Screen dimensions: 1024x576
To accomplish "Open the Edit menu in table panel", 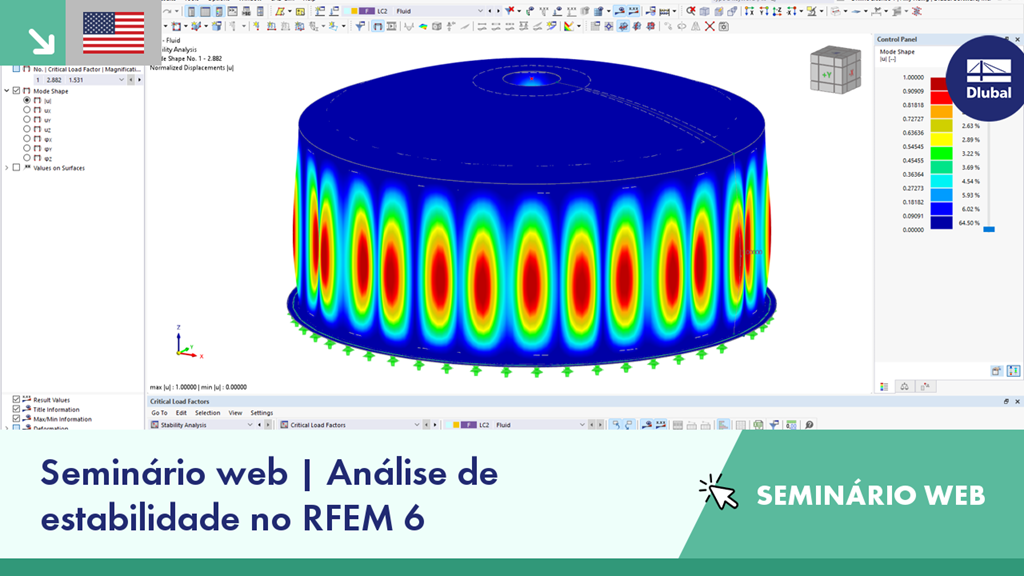I will [x=181, y=413].
